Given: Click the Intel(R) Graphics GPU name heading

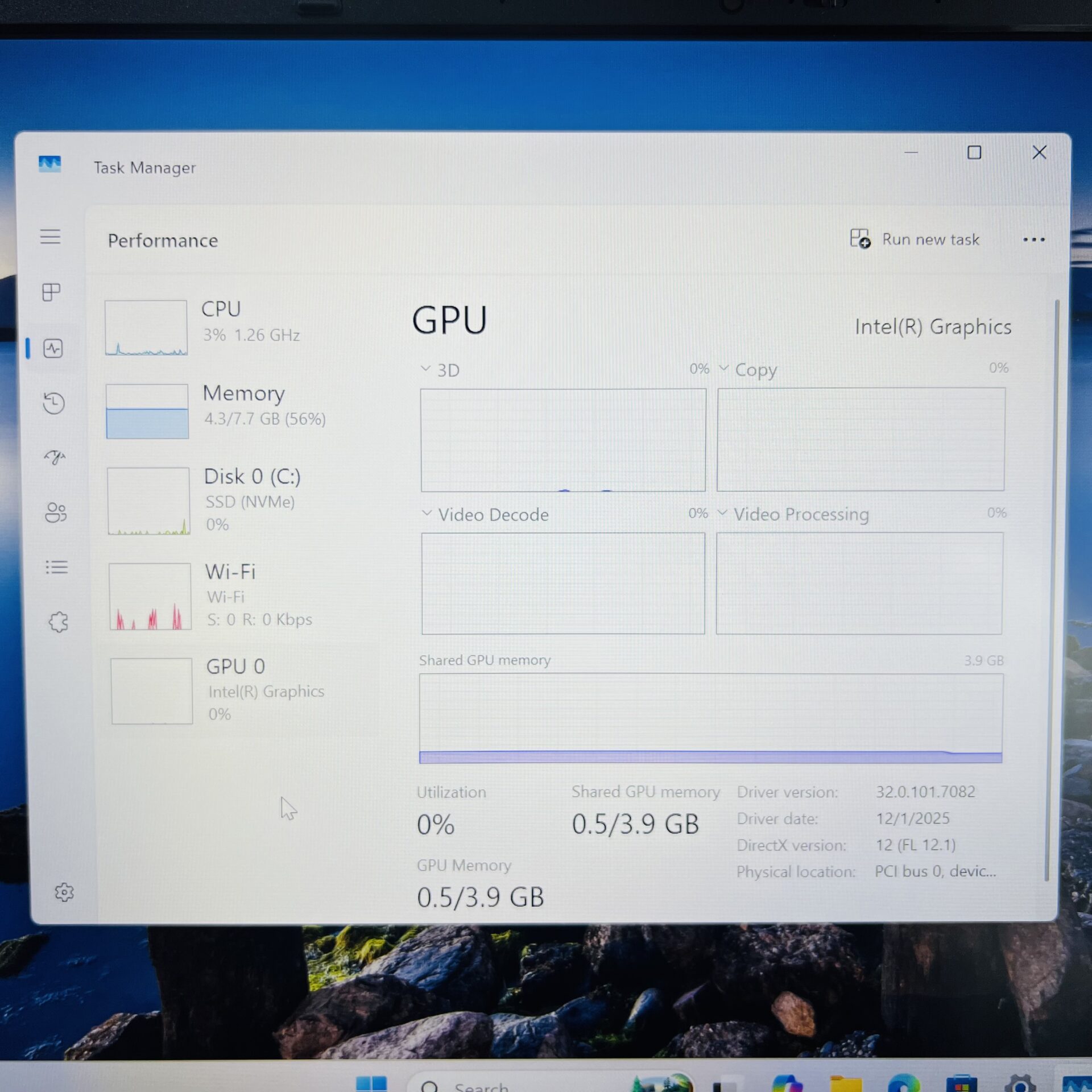Looking at the screenshot, I should point(933,326).
